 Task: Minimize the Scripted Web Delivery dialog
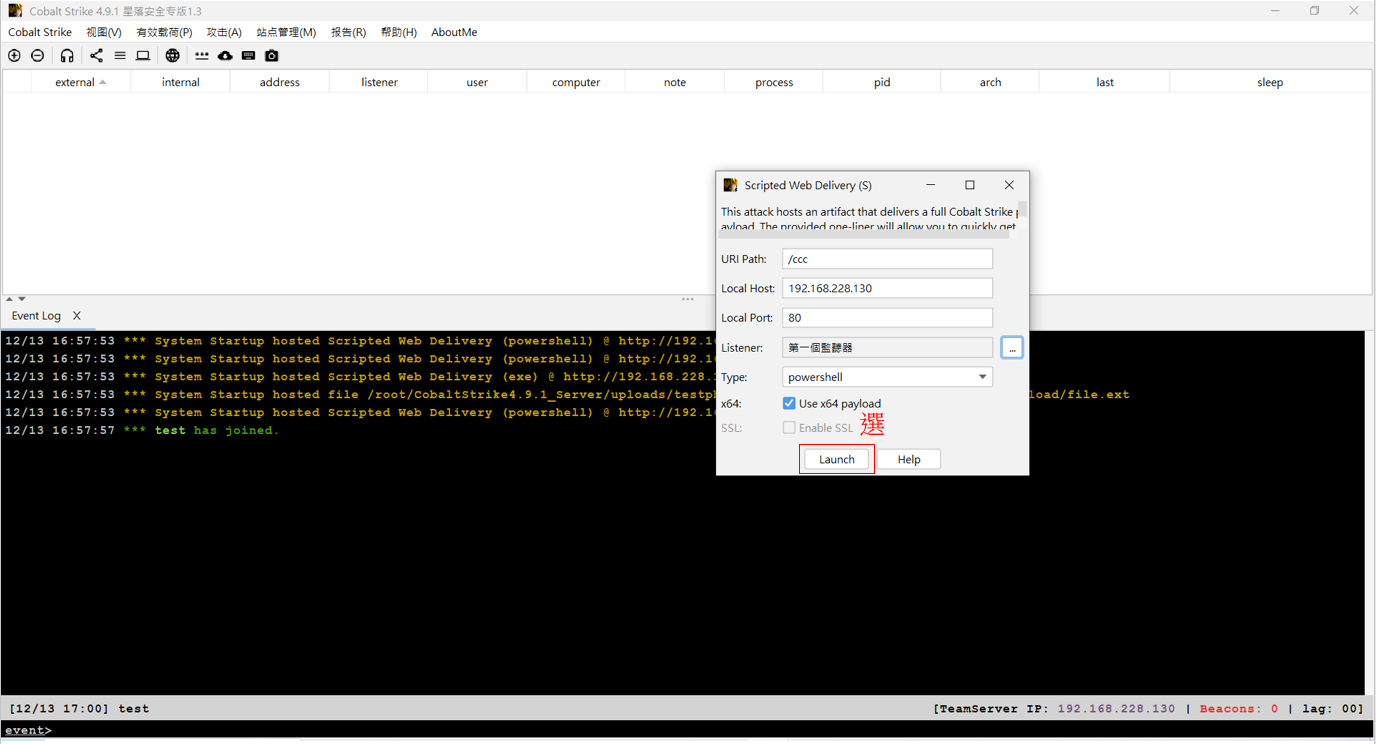pos(931,185)
